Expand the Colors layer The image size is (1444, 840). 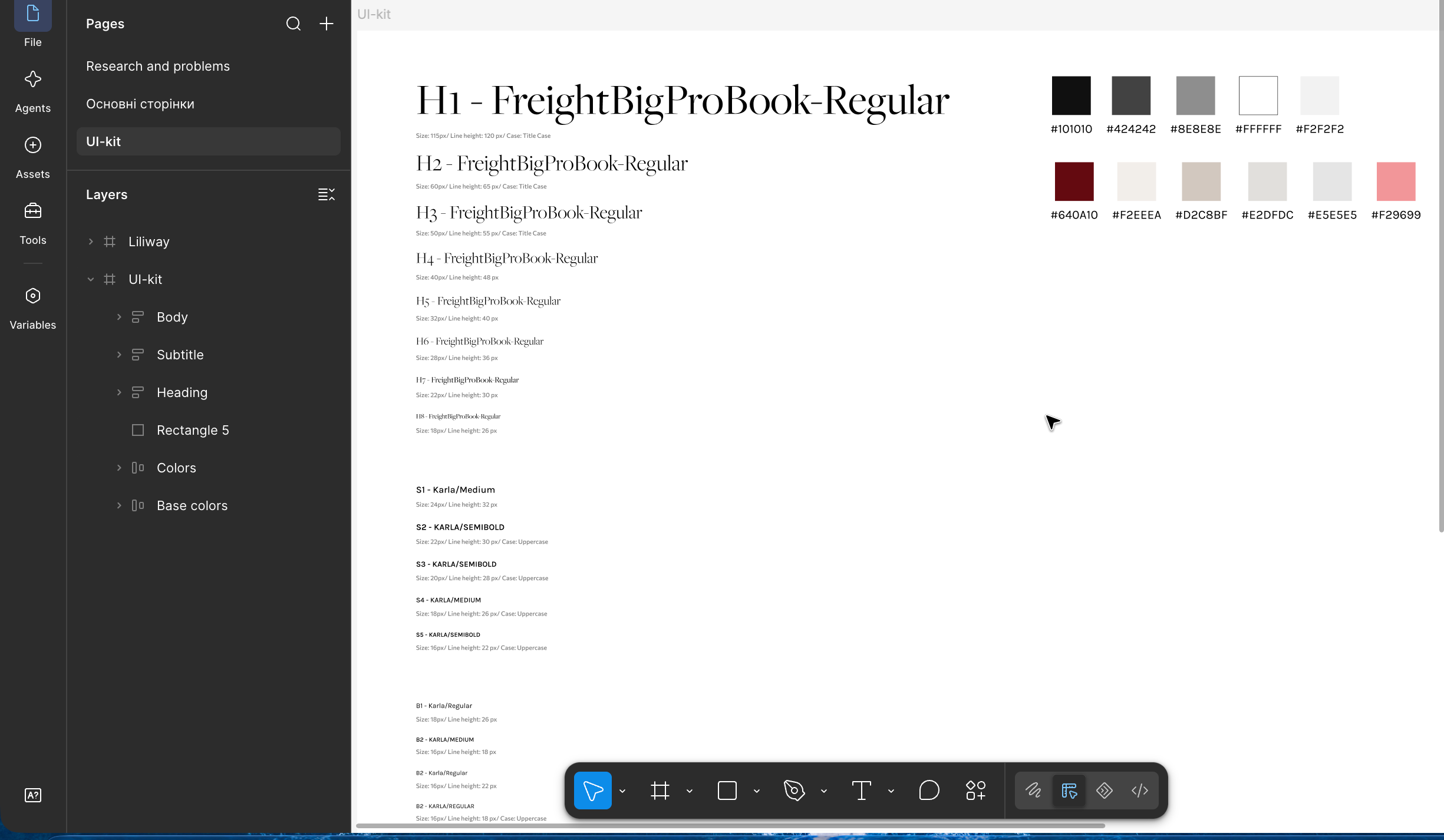click(119, 468)
